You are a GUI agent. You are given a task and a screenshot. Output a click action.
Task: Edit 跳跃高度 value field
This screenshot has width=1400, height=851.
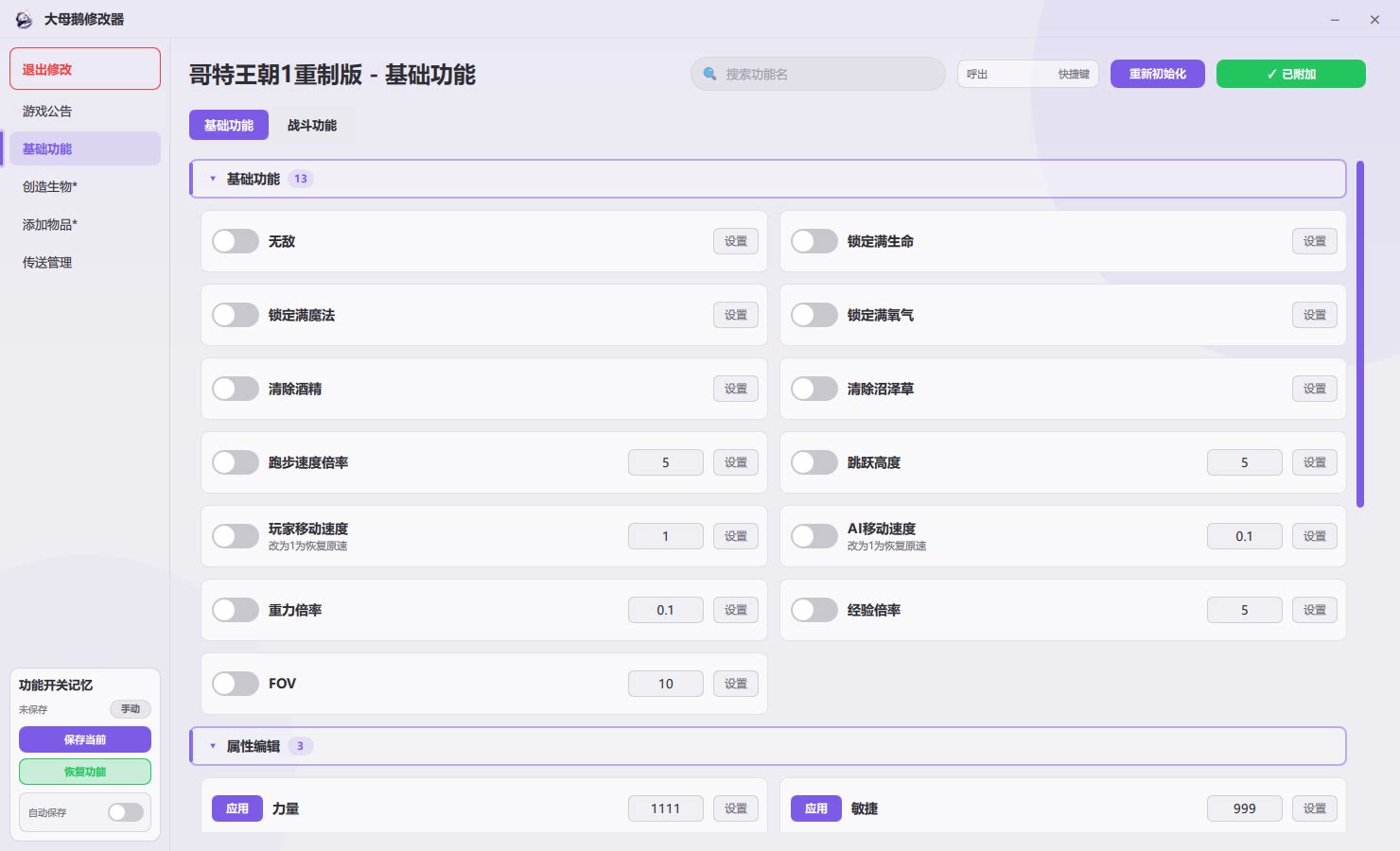pos(1245,462)
